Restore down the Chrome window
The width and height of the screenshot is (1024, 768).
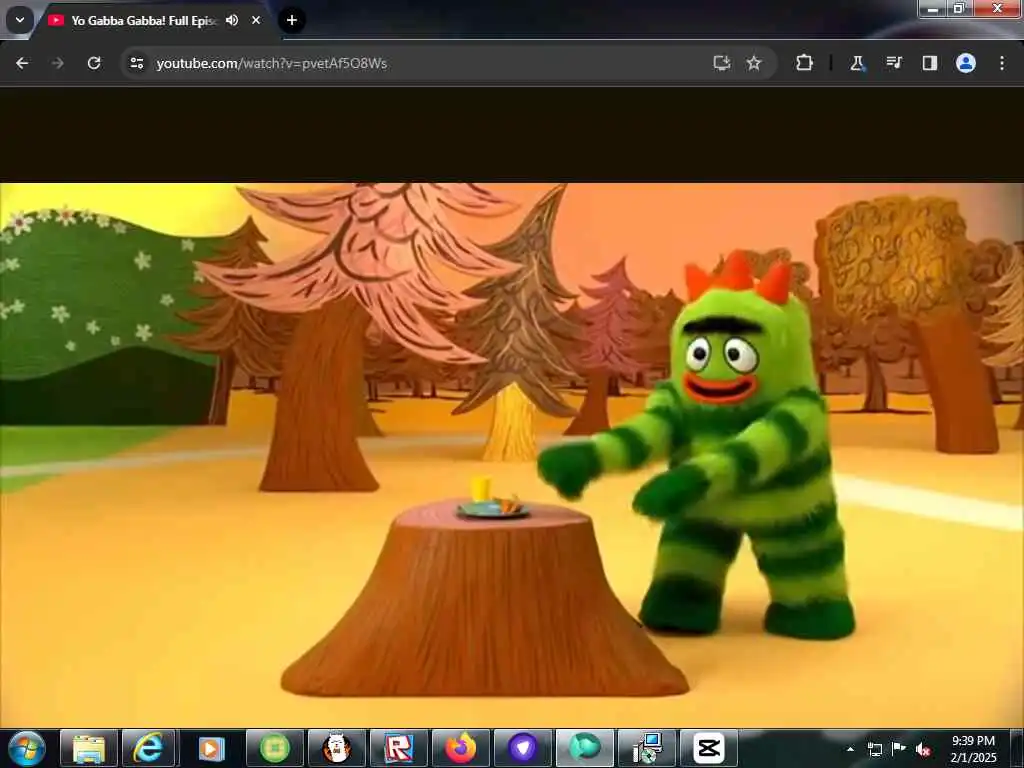pyautogui.click(x=959, y=8)
